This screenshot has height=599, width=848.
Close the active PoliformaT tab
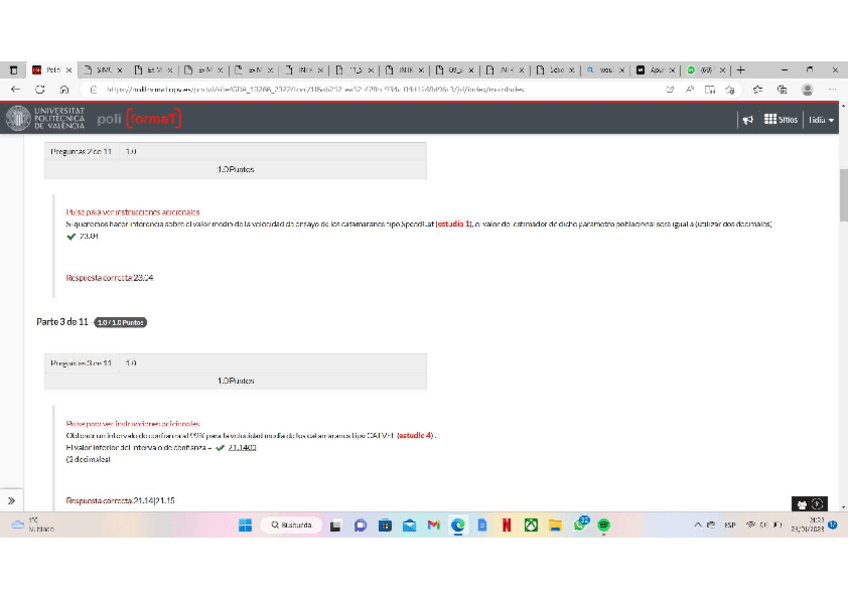[69, 70]
